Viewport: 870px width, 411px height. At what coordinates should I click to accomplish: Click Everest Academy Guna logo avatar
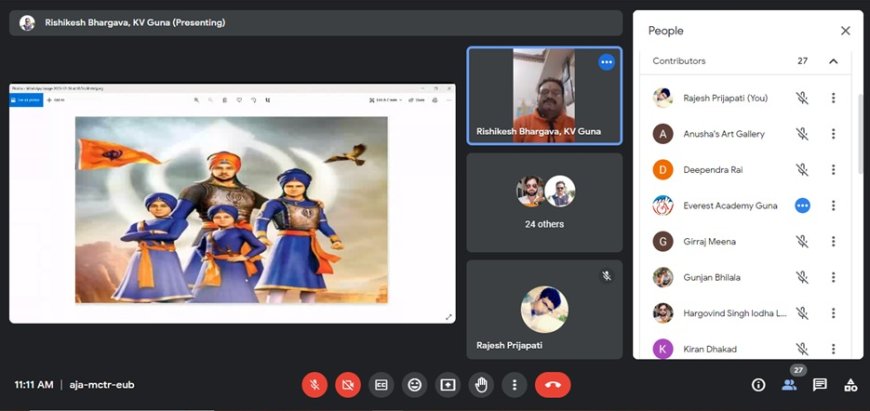click(662, 206)
